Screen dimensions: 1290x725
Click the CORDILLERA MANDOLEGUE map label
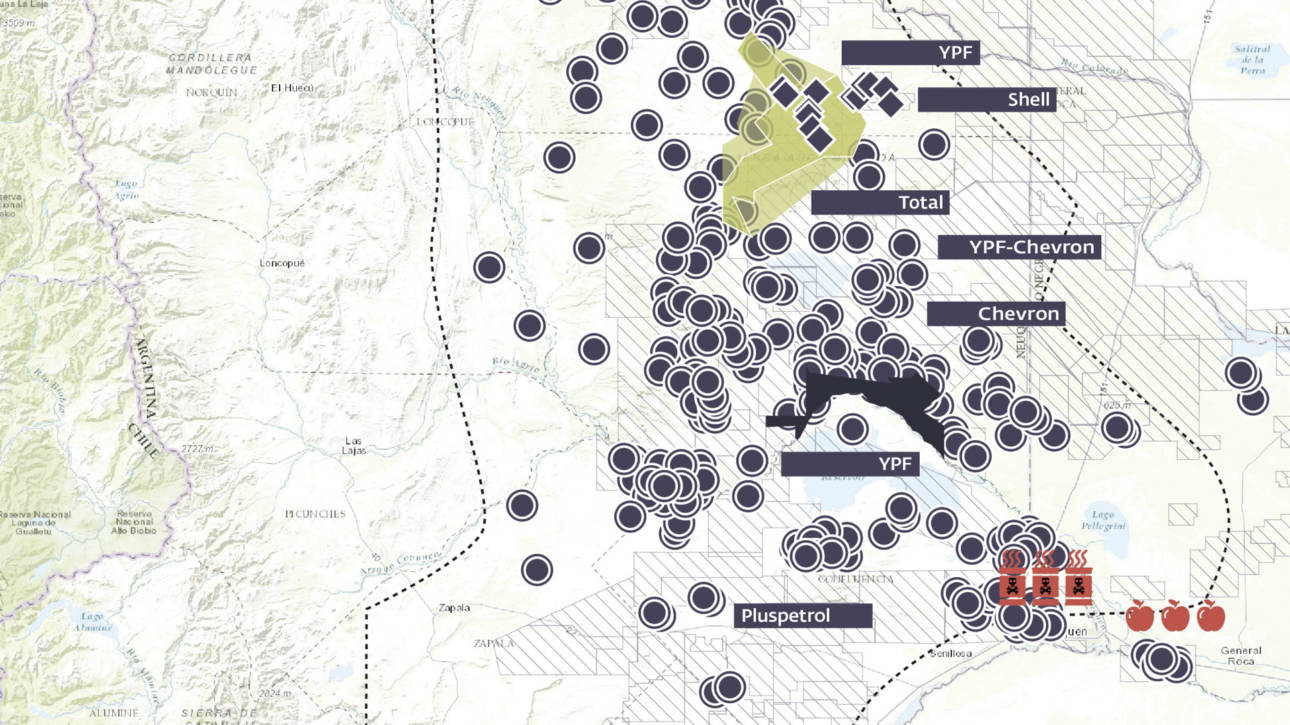(x=211, y=64)
